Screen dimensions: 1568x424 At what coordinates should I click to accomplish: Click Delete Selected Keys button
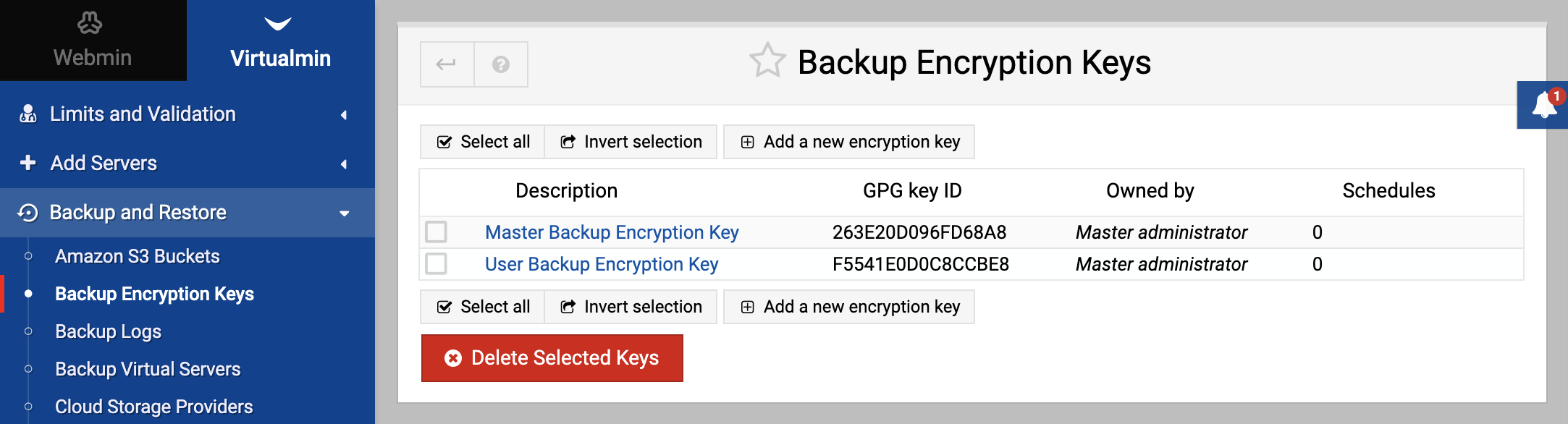552,358
